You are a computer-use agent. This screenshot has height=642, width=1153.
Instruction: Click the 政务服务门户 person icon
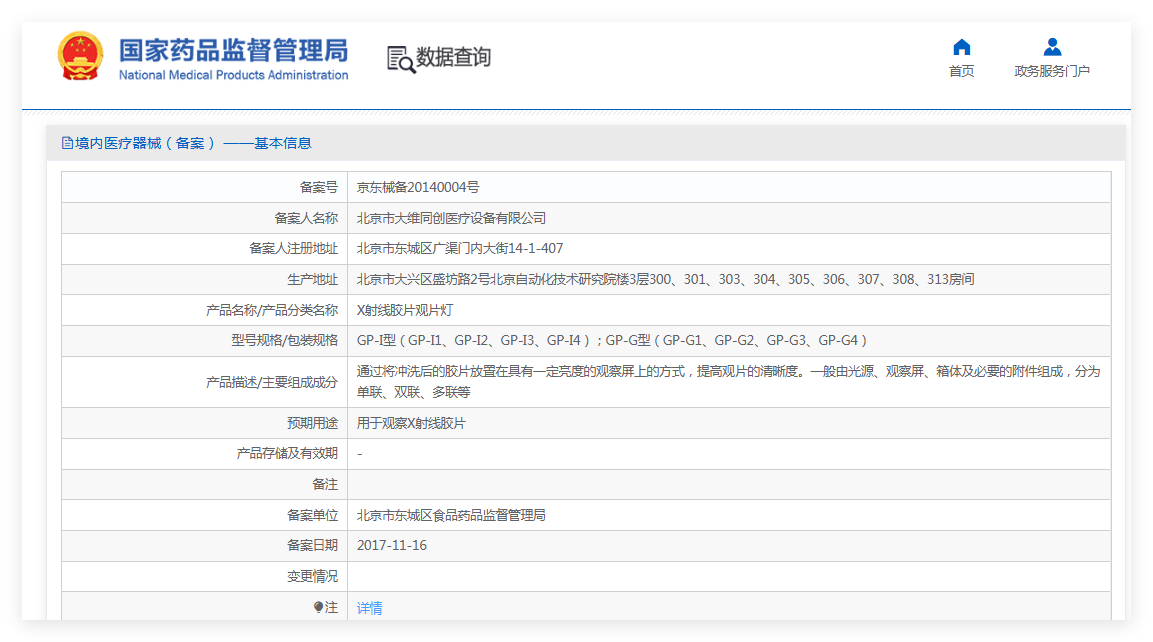pyautogui.click(x=1052, y=47)
